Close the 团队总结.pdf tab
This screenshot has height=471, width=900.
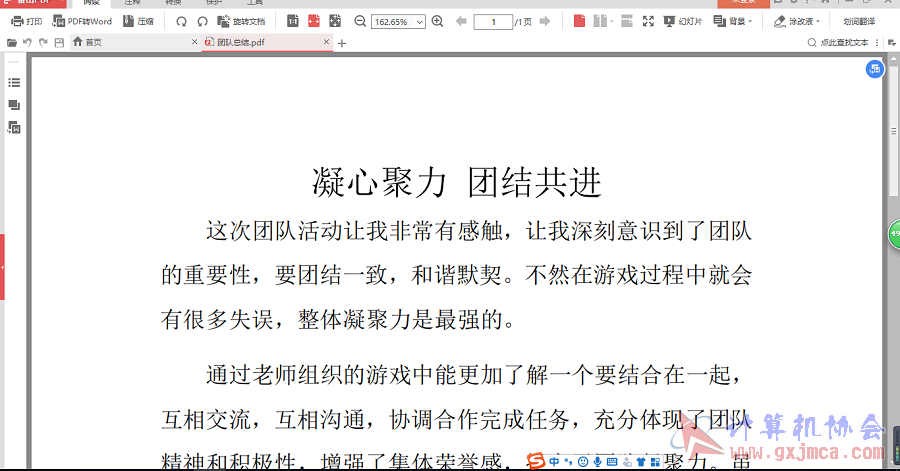point(327,42)
